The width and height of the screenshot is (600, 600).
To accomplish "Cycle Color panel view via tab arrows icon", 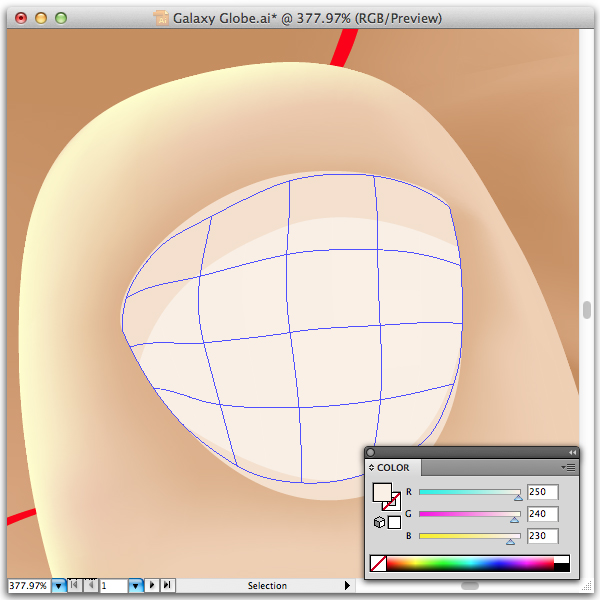I will (371, 468).
